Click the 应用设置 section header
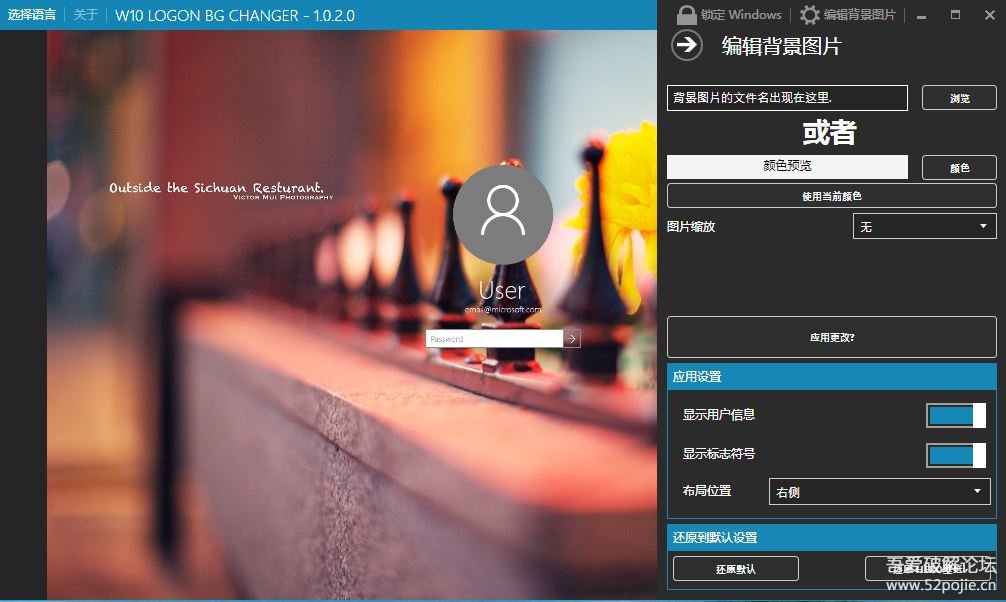 pyautogui.click(x=831, y=377)
